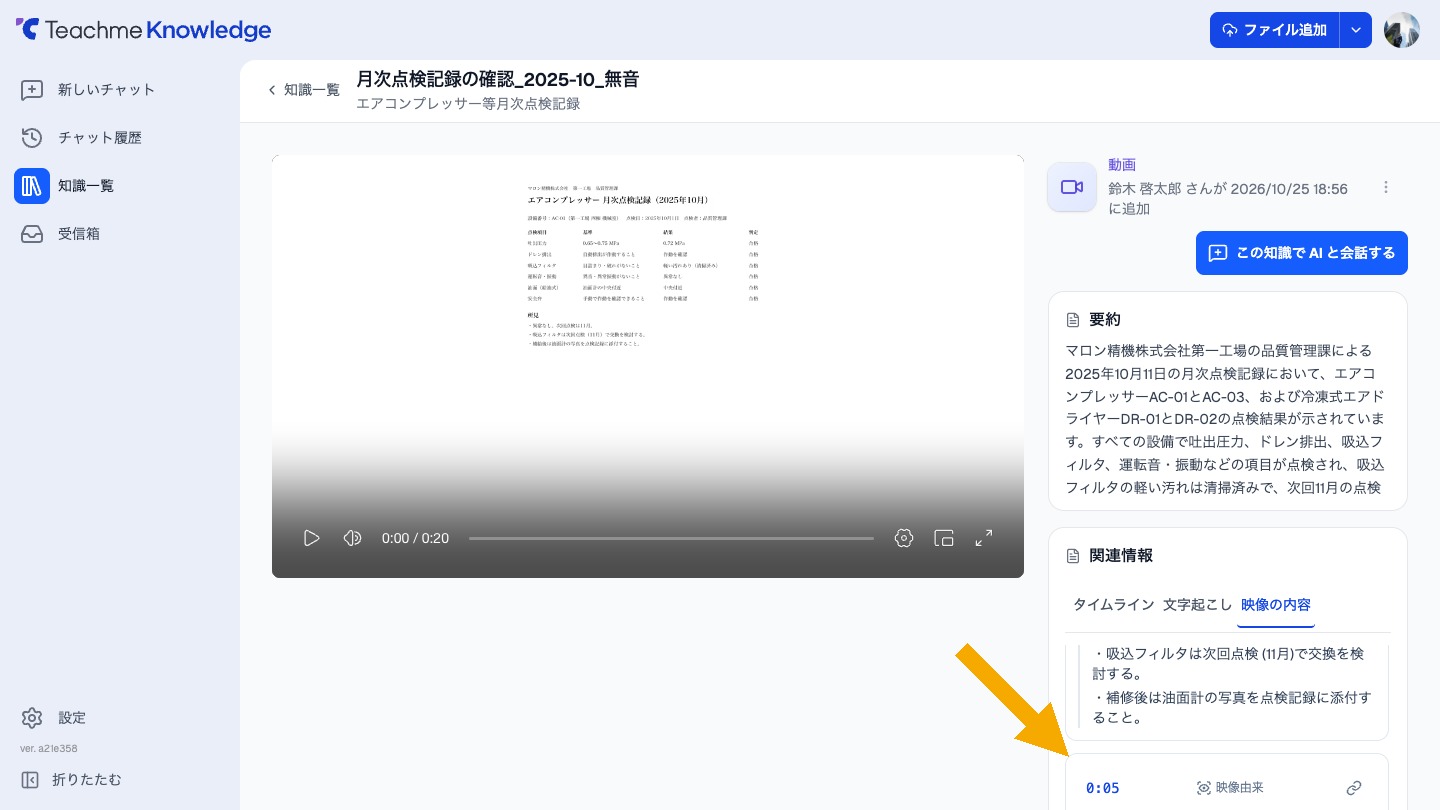This screenshot has height=810, width=1440.
Task: Enable picture-in-picture mode
Action: 944,538
